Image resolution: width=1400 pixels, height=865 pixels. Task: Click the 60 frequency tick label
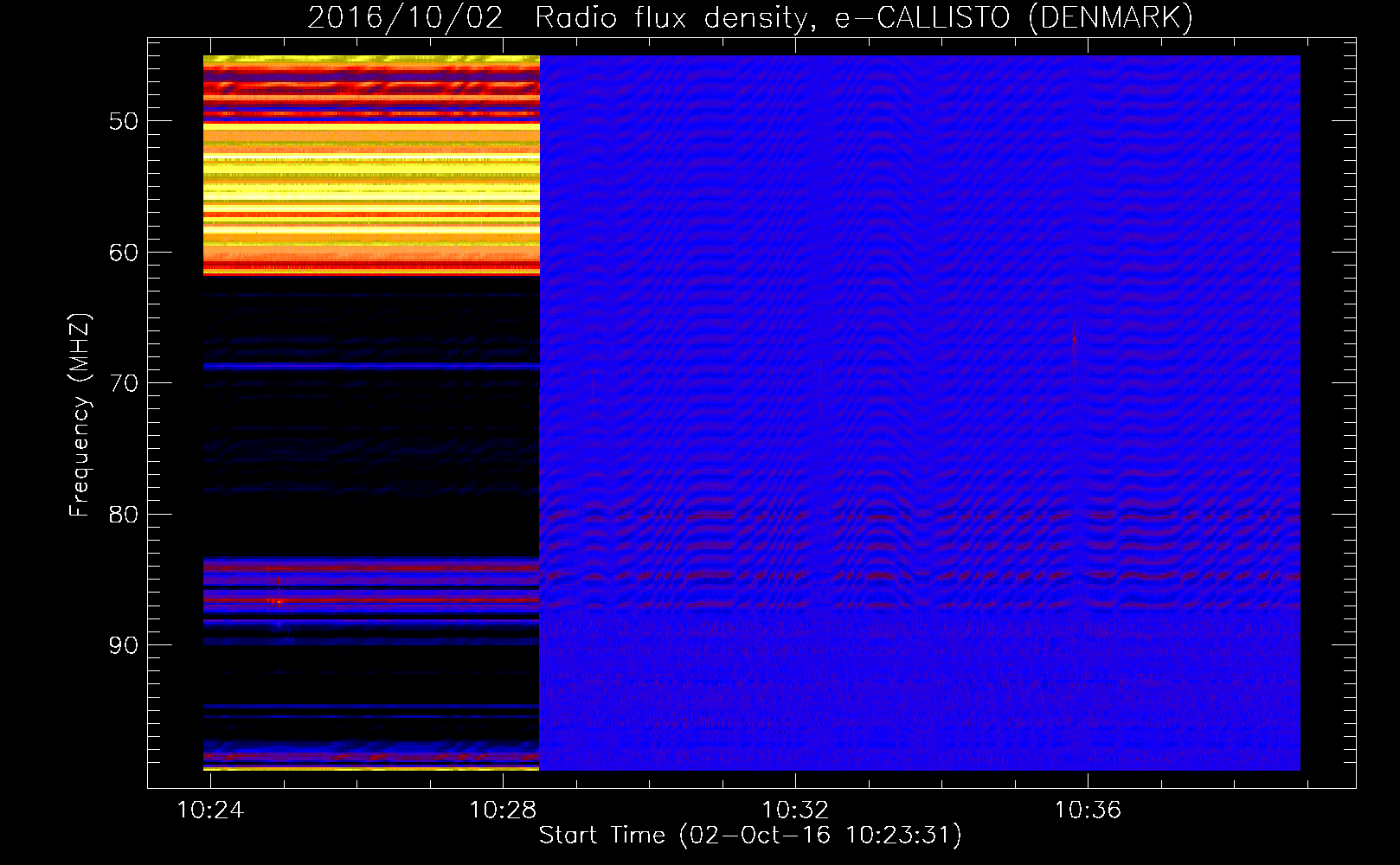tap(124, 253)
